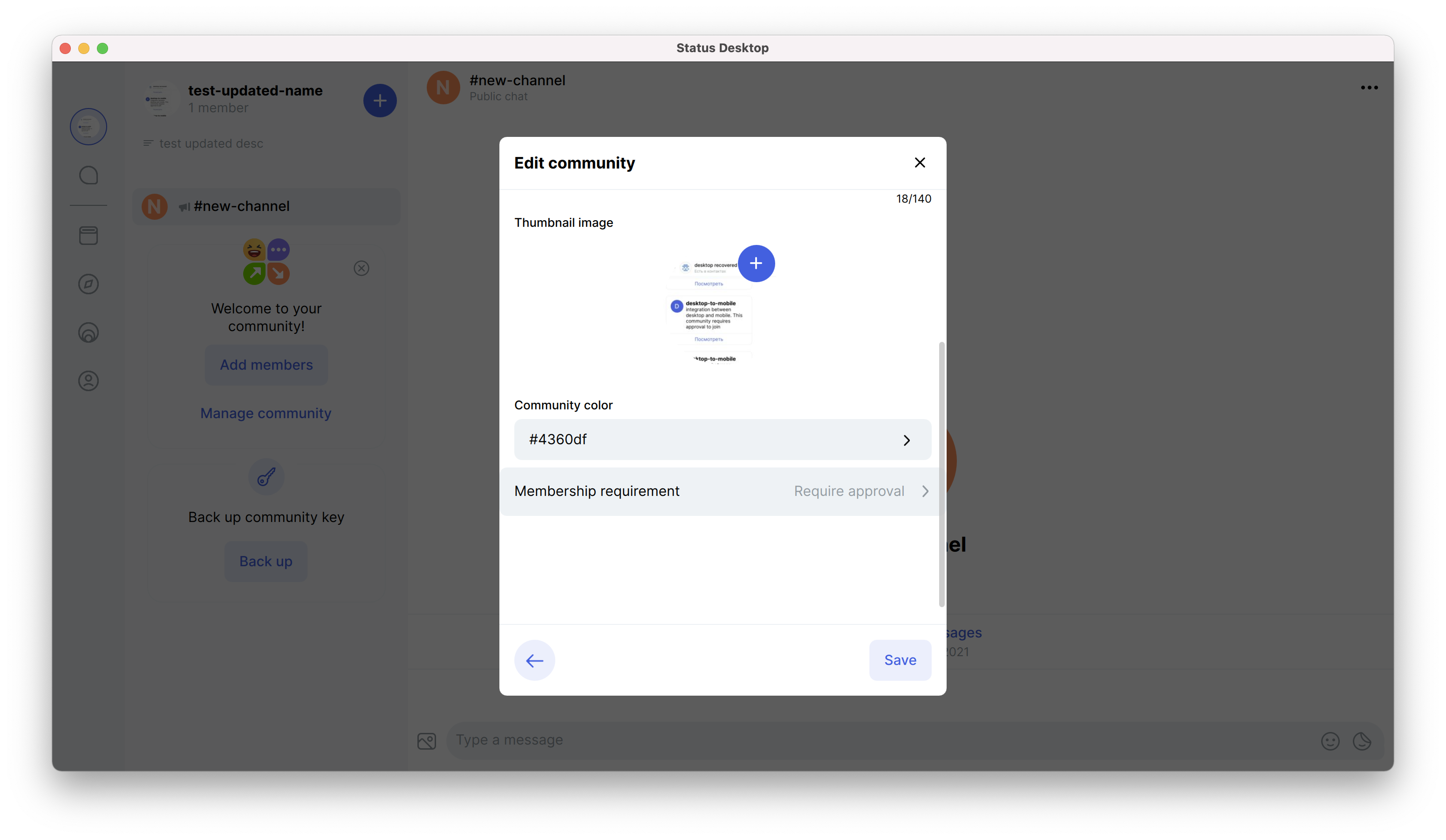
Task: Open the wallet icon in sidebar
Action: (89, 236)
